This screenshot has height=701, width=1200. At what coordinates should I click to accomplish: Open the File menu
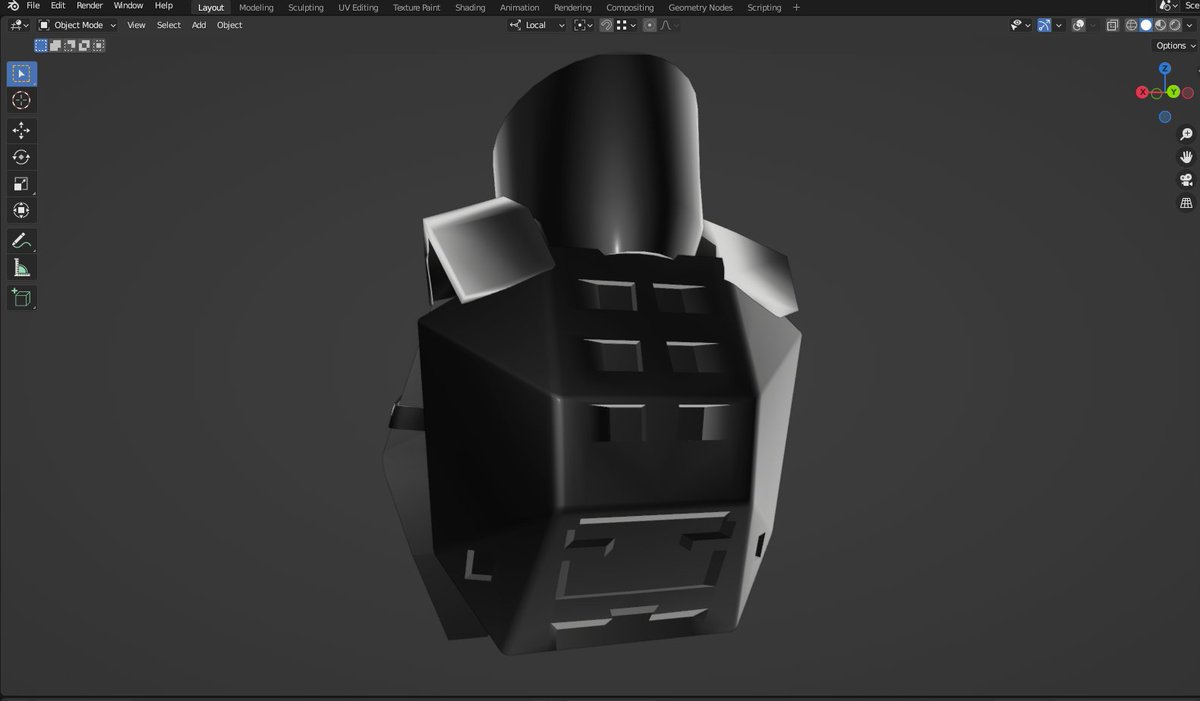pos(33,6)
